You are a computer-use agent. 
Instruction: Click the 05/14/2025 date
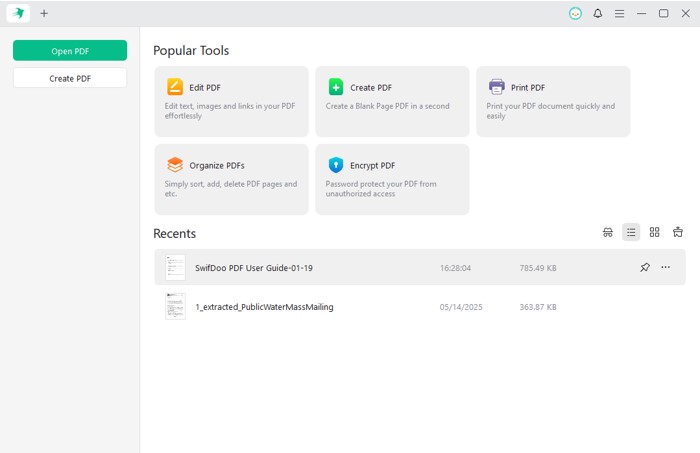click(x=461, y=307)
